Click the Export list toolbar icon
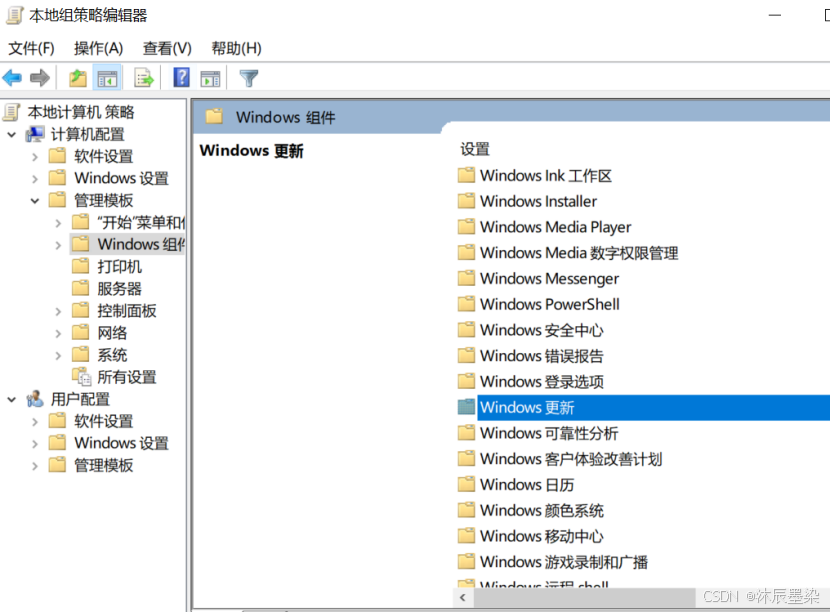 (x=144, y=78)
